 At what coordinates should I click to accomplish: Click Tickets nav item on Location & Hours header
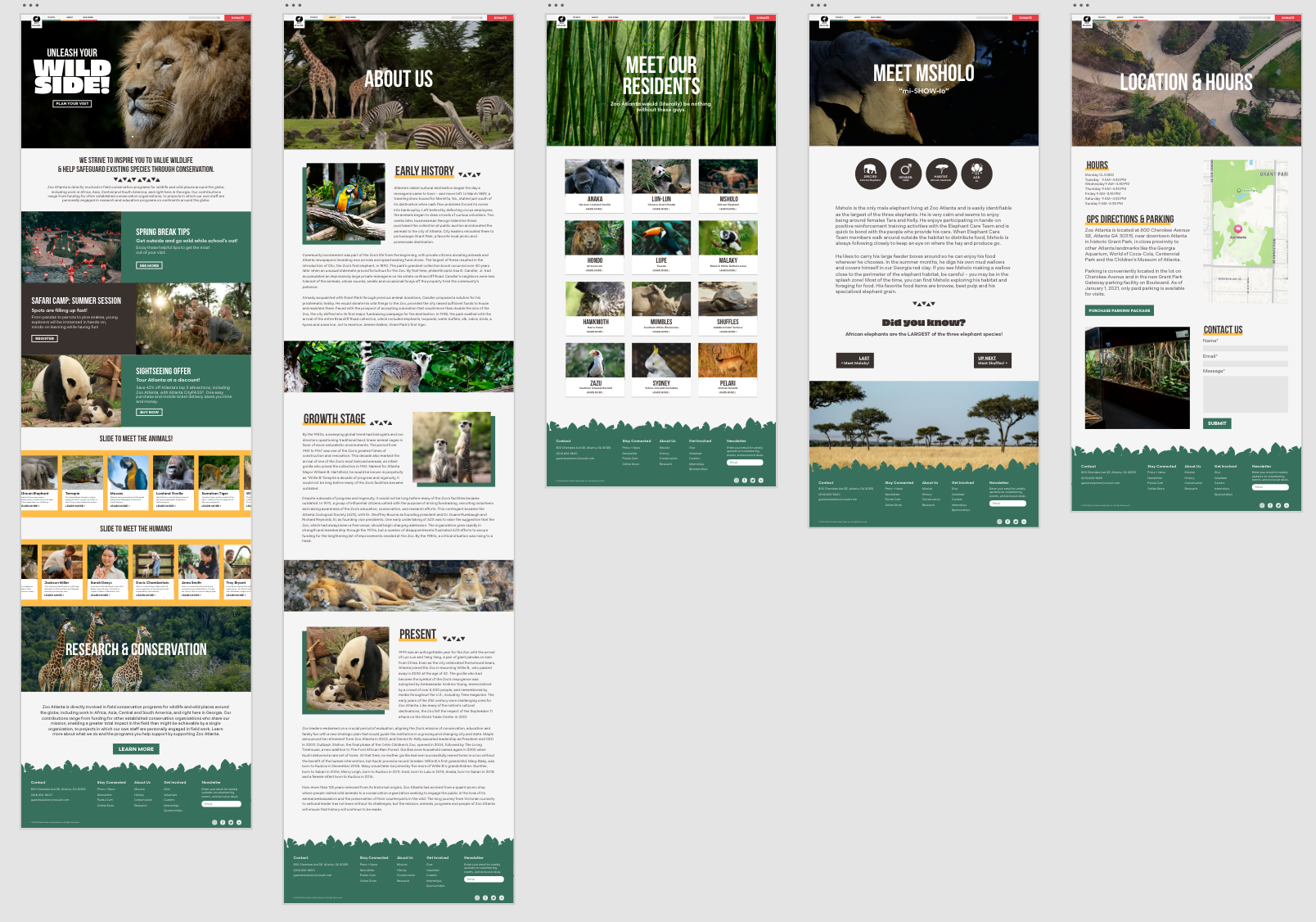pos(1102,17)
